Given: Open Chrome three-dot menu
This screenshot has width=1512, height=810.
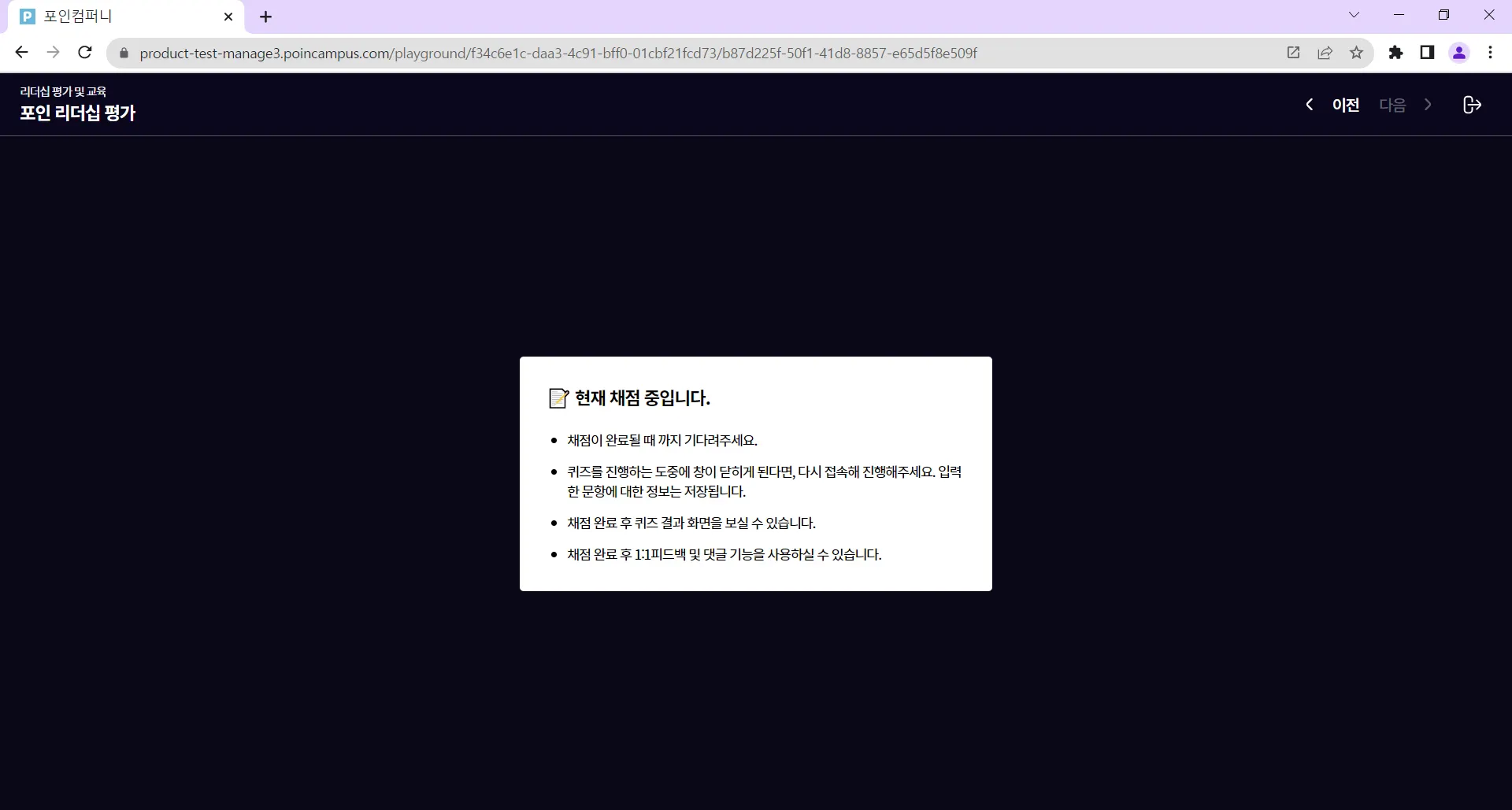Looking at the screenshot, I should (x=1490, y=53).
